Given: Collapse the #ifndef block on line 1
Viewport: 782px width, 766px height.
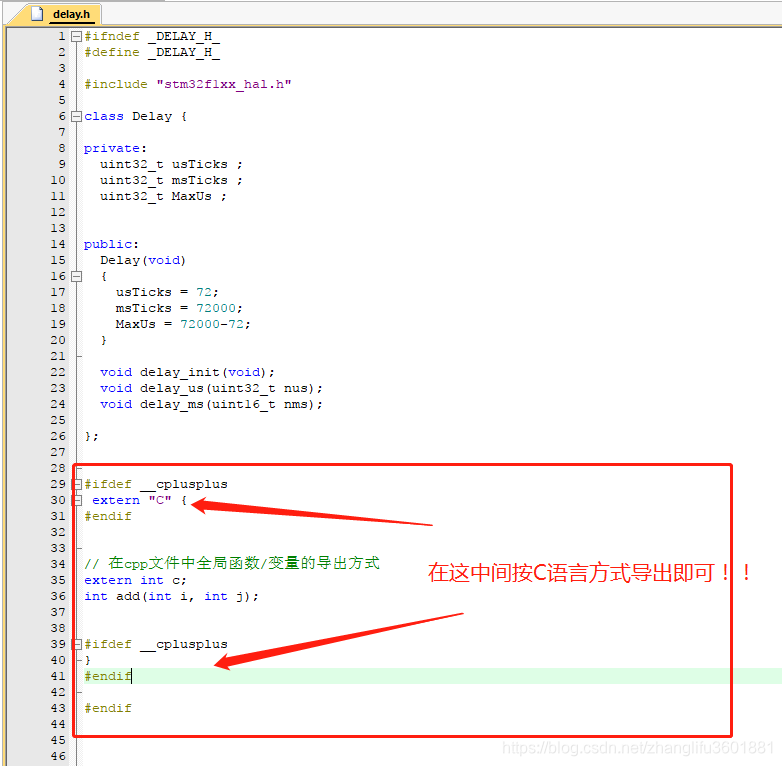Looking at the screenshot, I should pyautogui.click(x=76, y=36).
